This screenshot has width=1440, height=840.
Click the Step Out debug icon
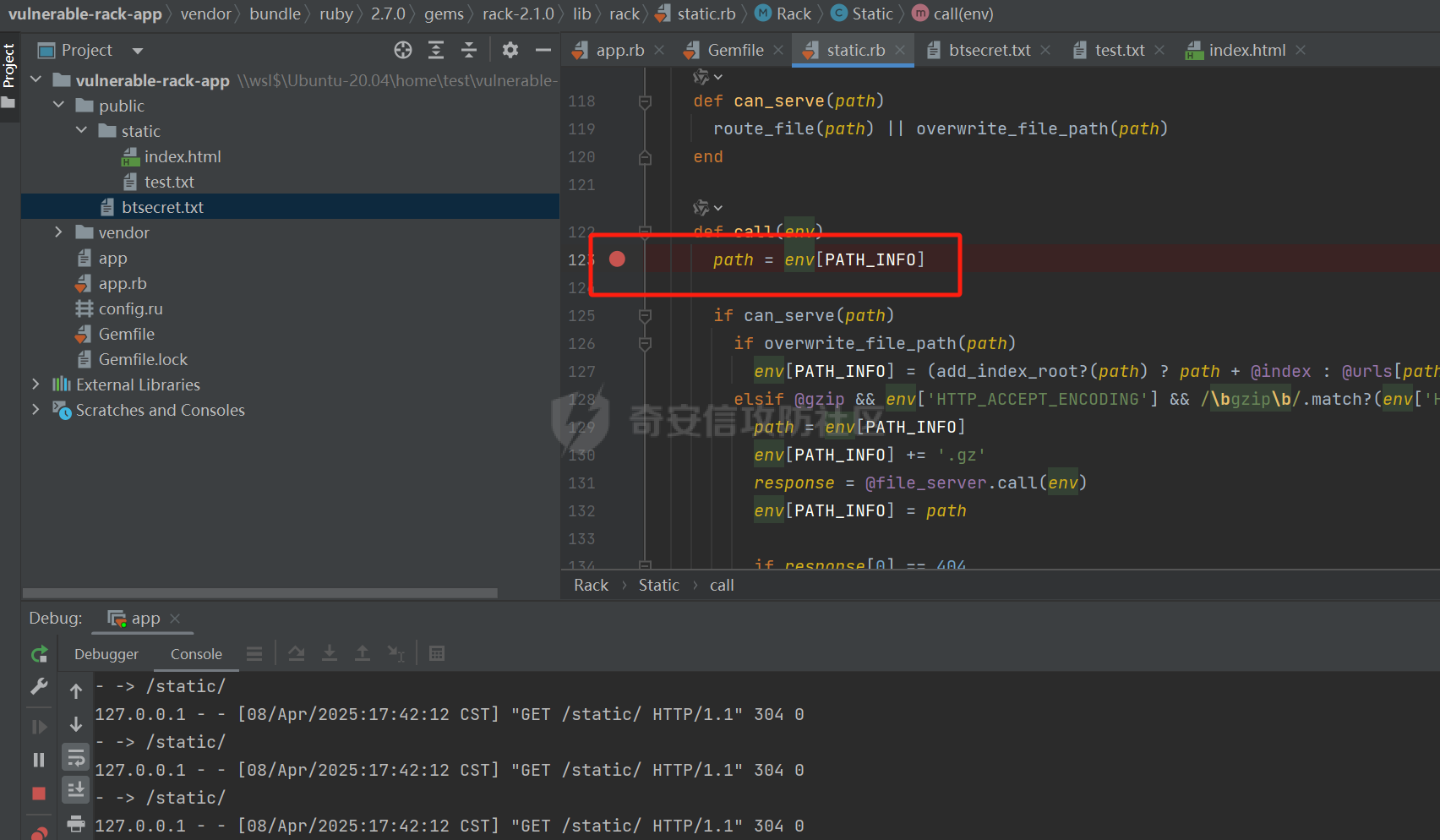363,653
